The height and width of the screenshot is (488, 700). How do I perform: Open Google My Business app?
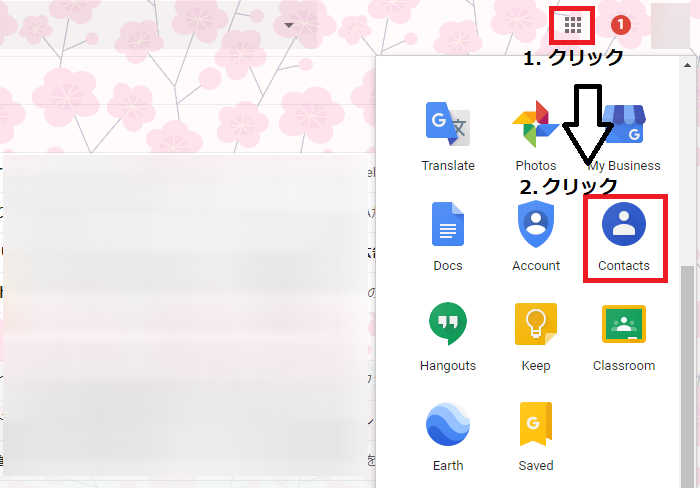click(x=624, y=136)
